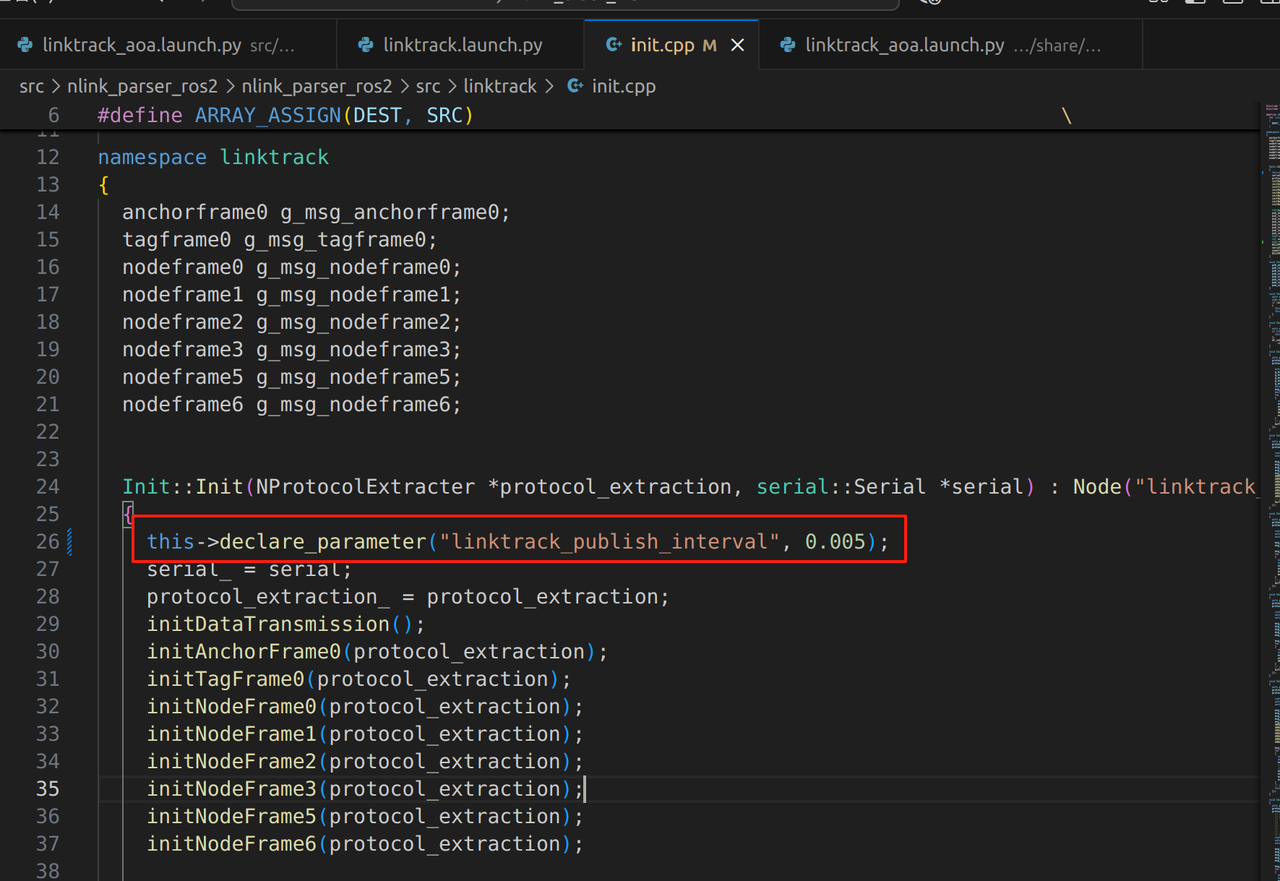Click line number 13 in the gutter
This screenshot has width=1280, height=881.
[47, 184]
